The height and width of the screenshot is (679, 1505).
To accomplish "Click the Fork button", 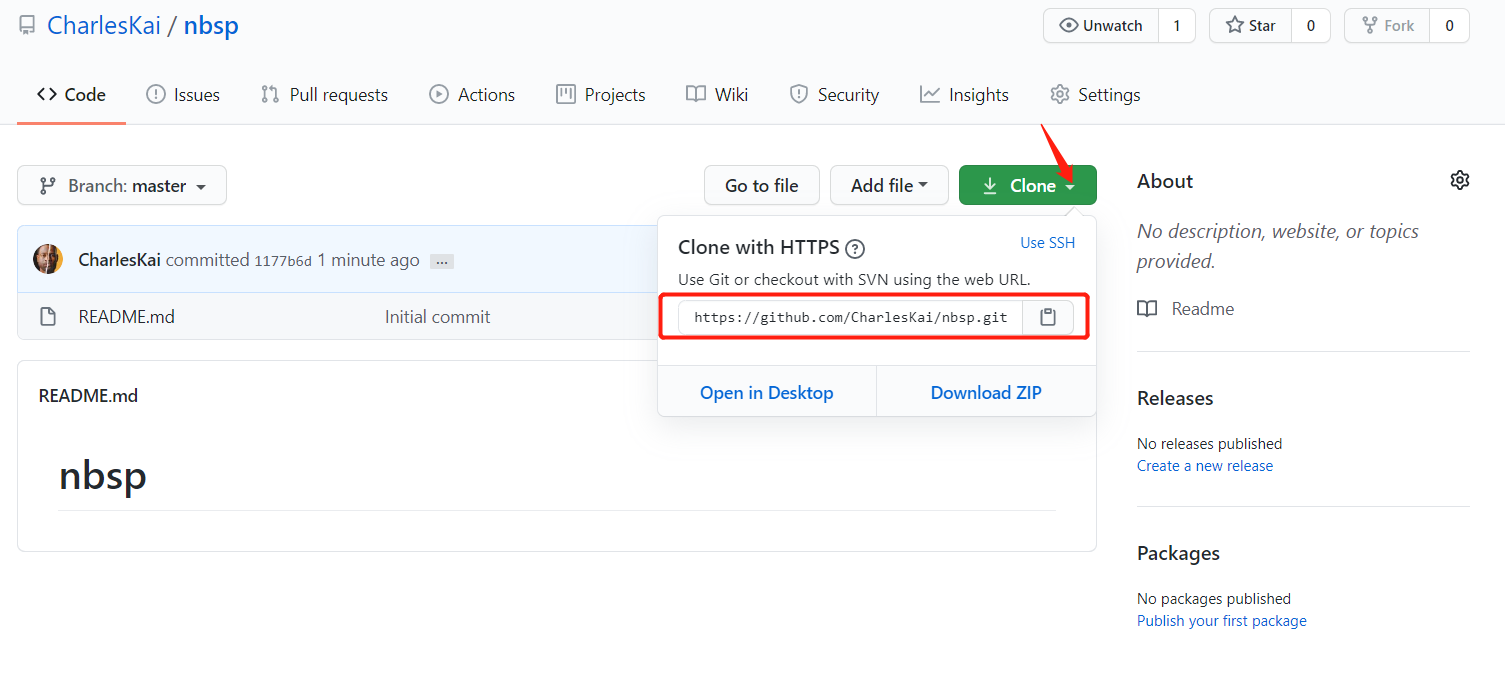I will tap(1387, 26).
